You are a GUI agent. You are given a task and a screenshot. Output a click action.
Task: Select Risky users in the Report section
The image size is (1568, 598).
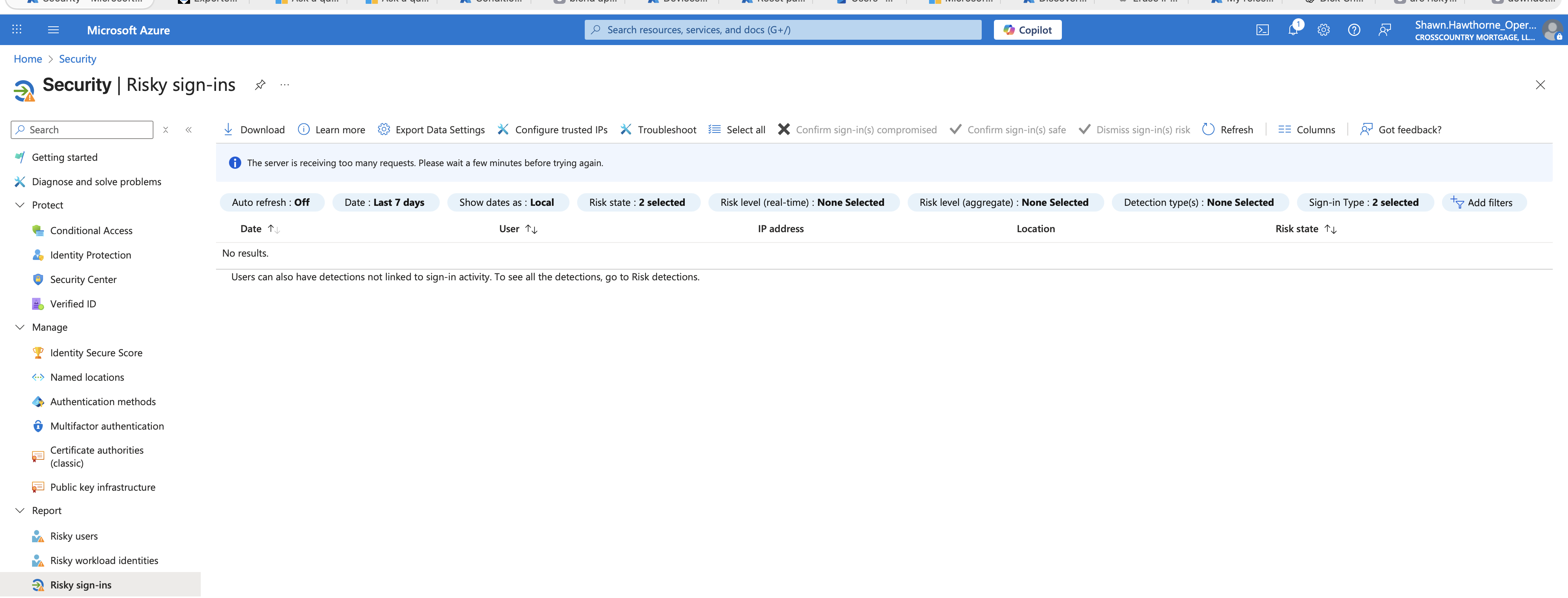pos(74,536)
